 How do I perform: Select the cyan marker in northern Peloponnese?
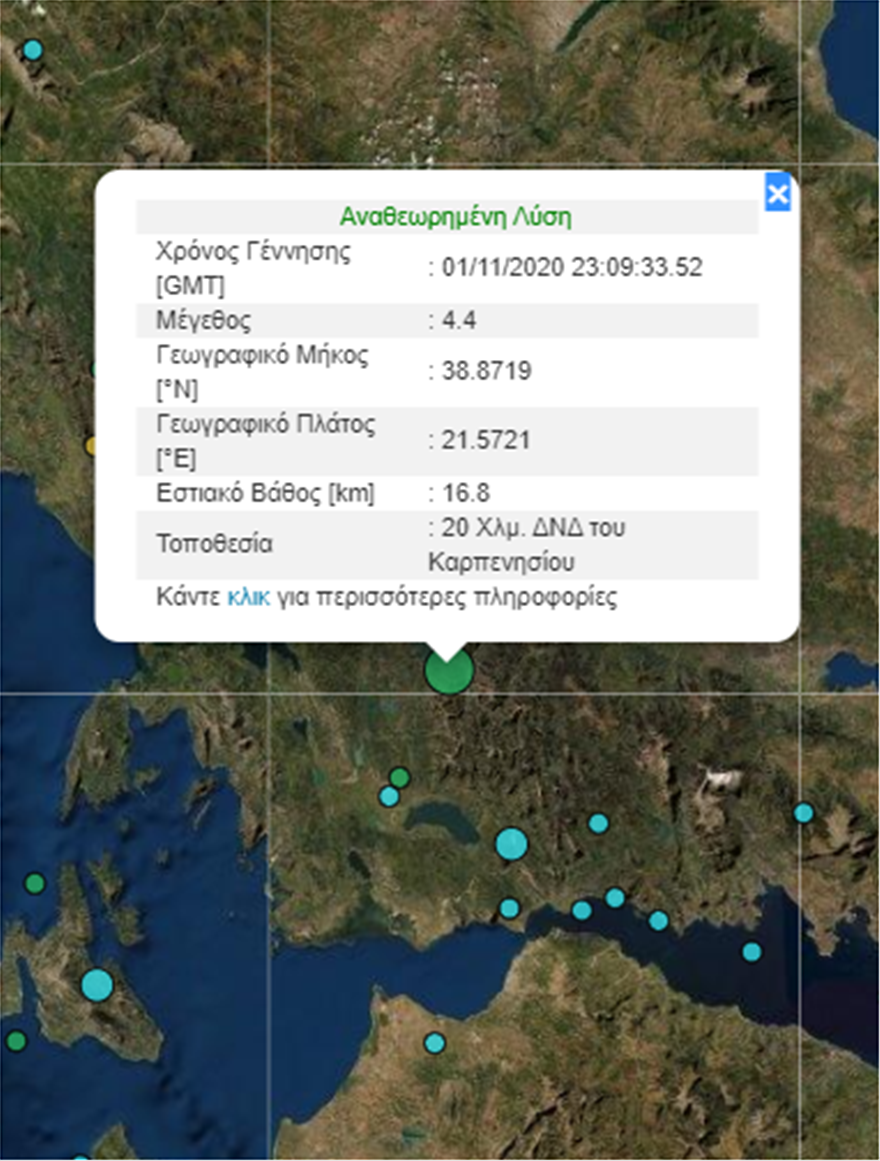(434, 1043)
